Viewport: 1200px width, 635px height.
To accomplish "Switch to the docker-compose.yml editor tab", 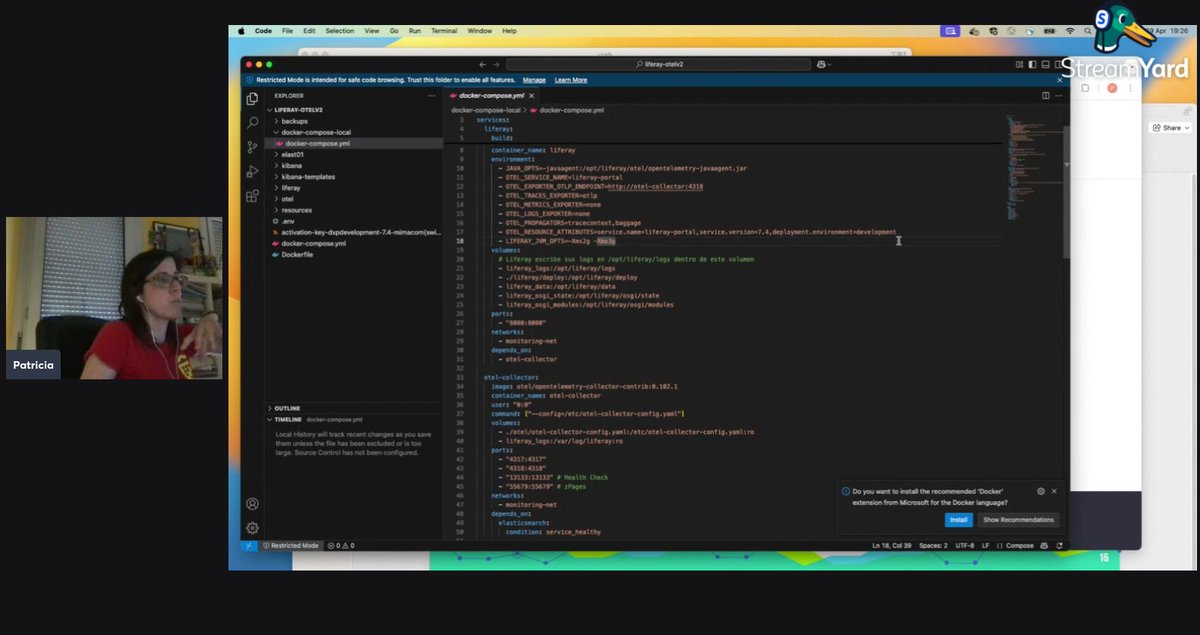I will click(491, 96).
